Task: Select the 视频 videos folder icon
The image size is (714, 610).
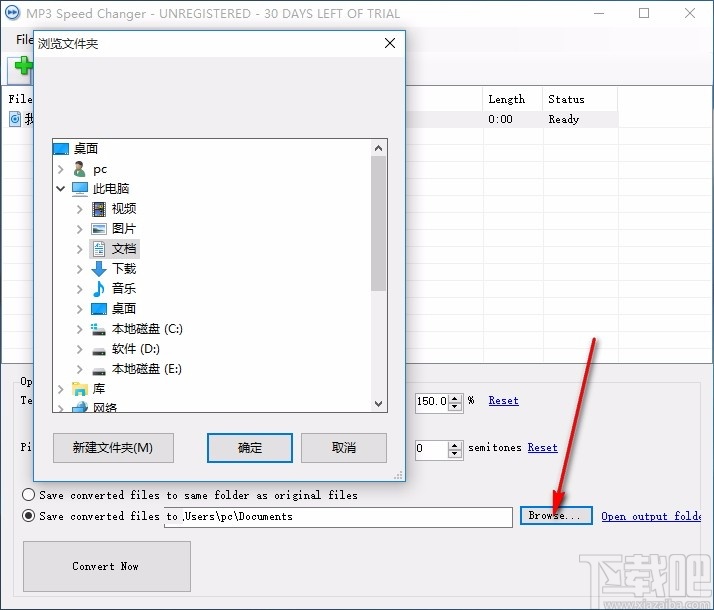Action: tap(99, 209)
